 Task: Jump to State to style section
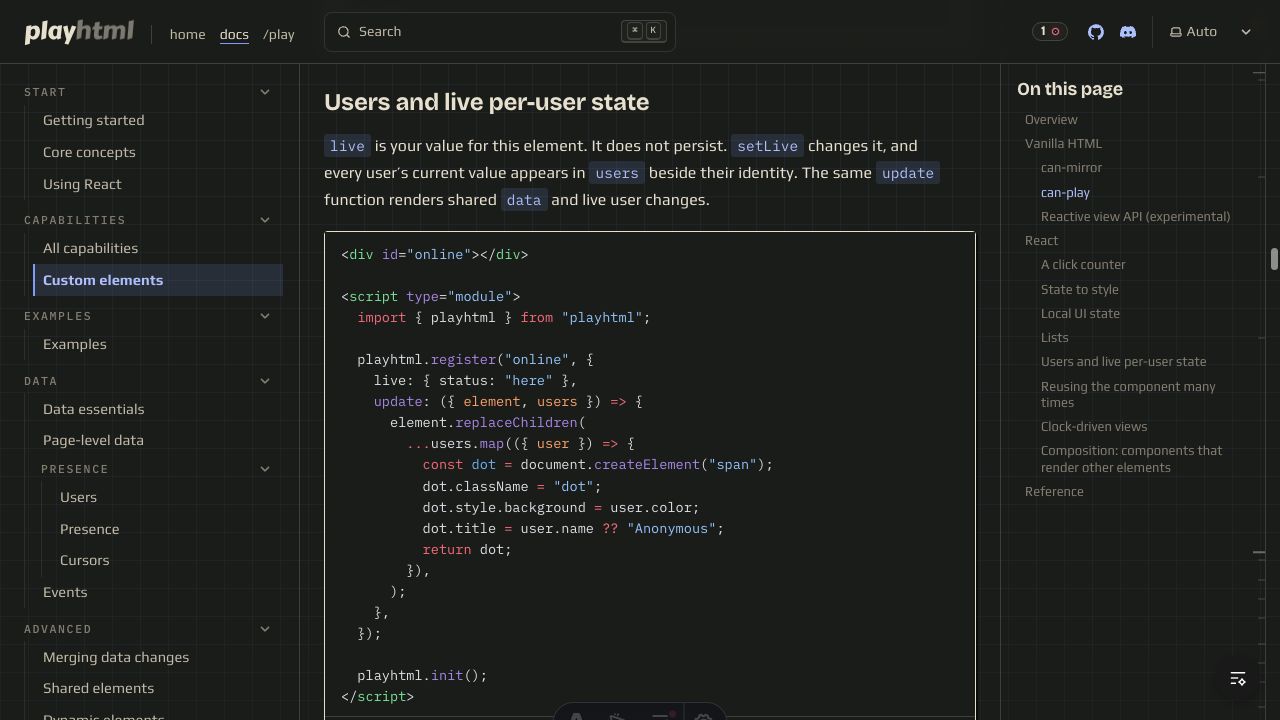1079,289
